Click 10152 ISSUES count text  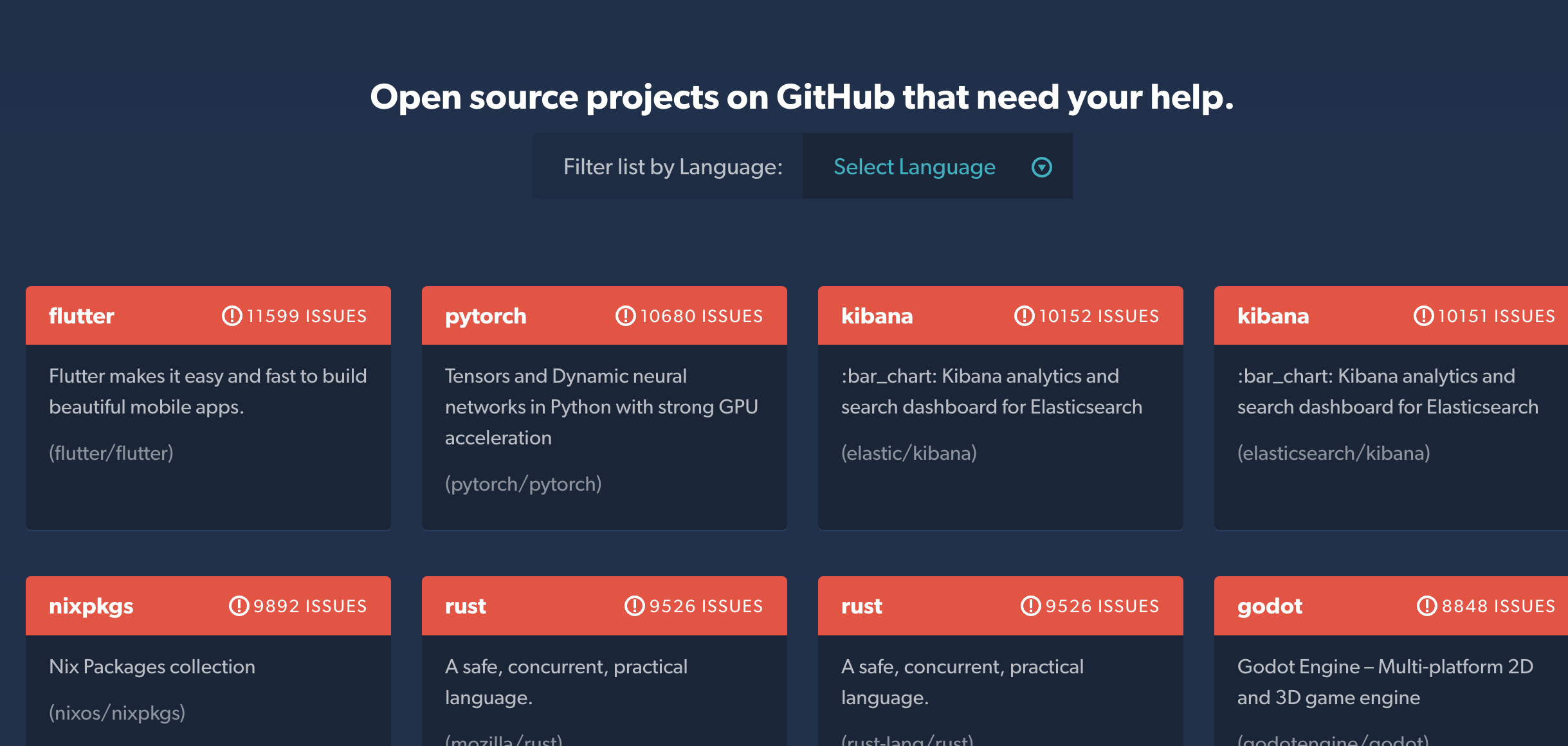pyautogui.click(x=1099, y=316)
